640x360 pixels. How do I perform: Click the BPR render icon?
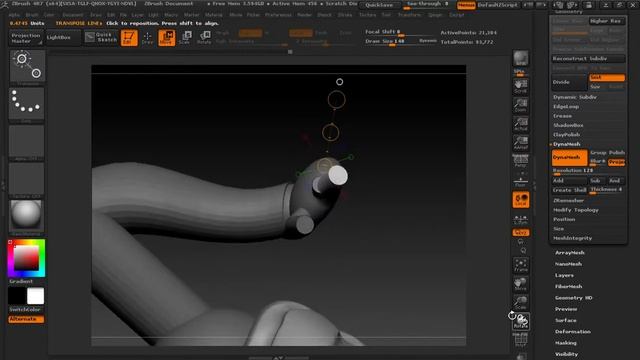[520, 59]
